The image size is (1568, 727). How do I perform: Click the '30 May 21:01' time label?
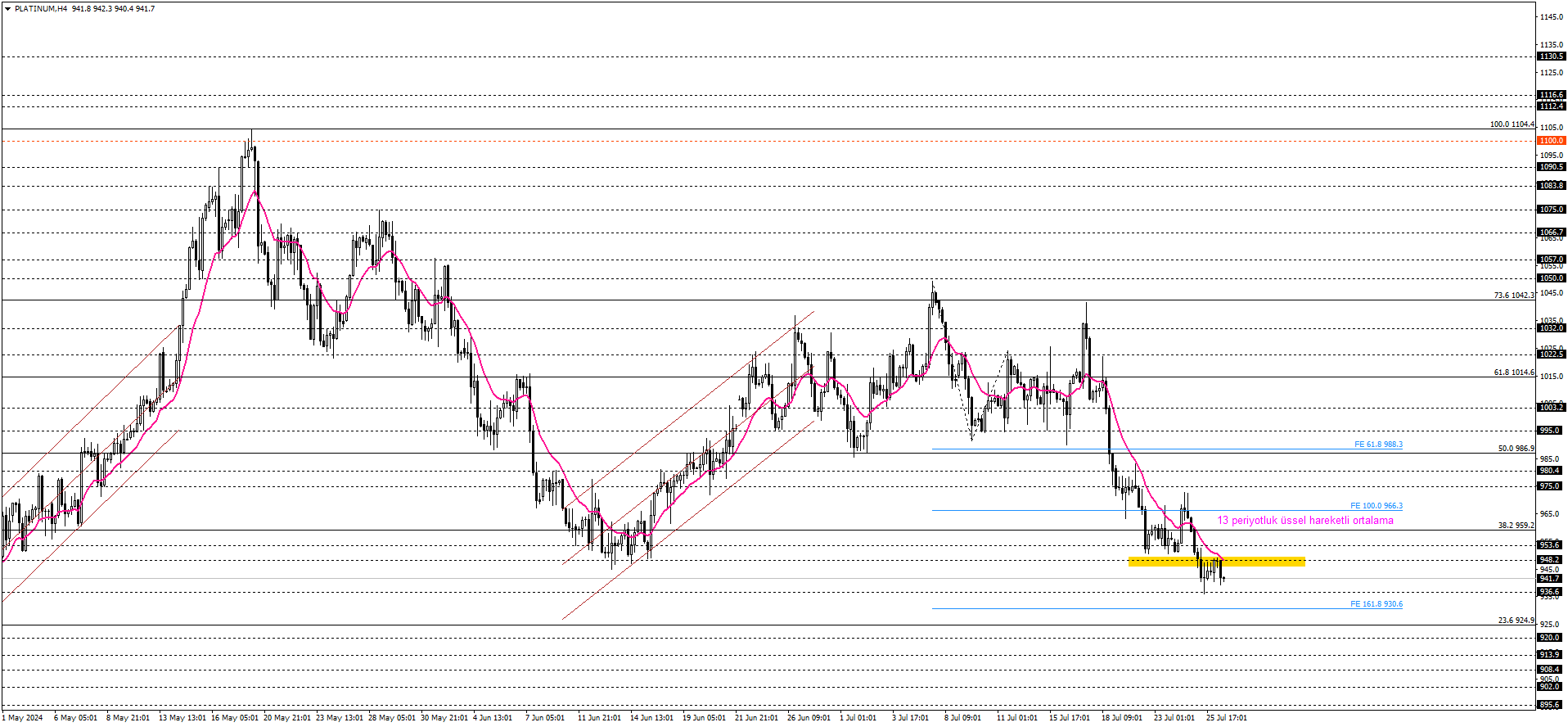click(x=444, y=718)
